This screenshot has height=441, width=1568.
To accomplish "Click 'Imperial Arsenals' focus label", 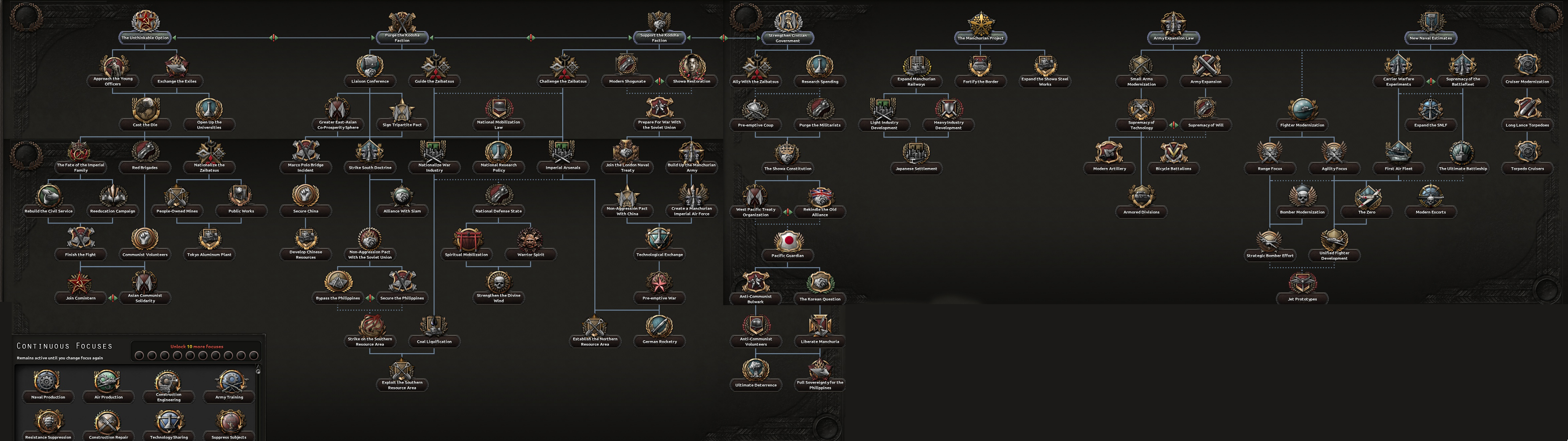I will point(562,168).
